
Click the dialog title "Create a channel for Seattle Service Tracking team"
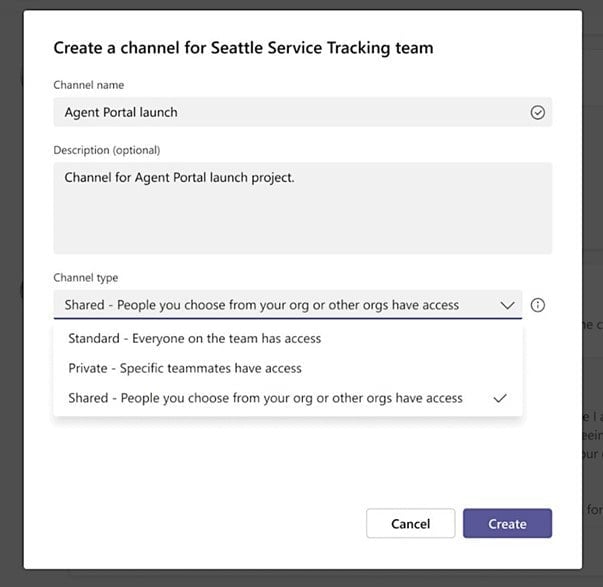pos(243,47)
